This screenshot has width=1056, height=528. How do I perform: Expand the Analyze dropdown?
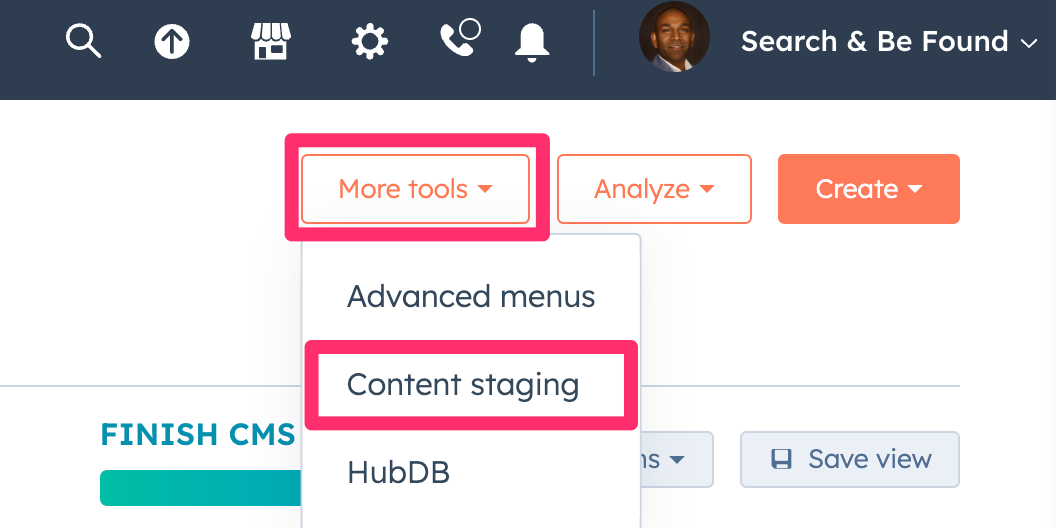click(654, 189)
